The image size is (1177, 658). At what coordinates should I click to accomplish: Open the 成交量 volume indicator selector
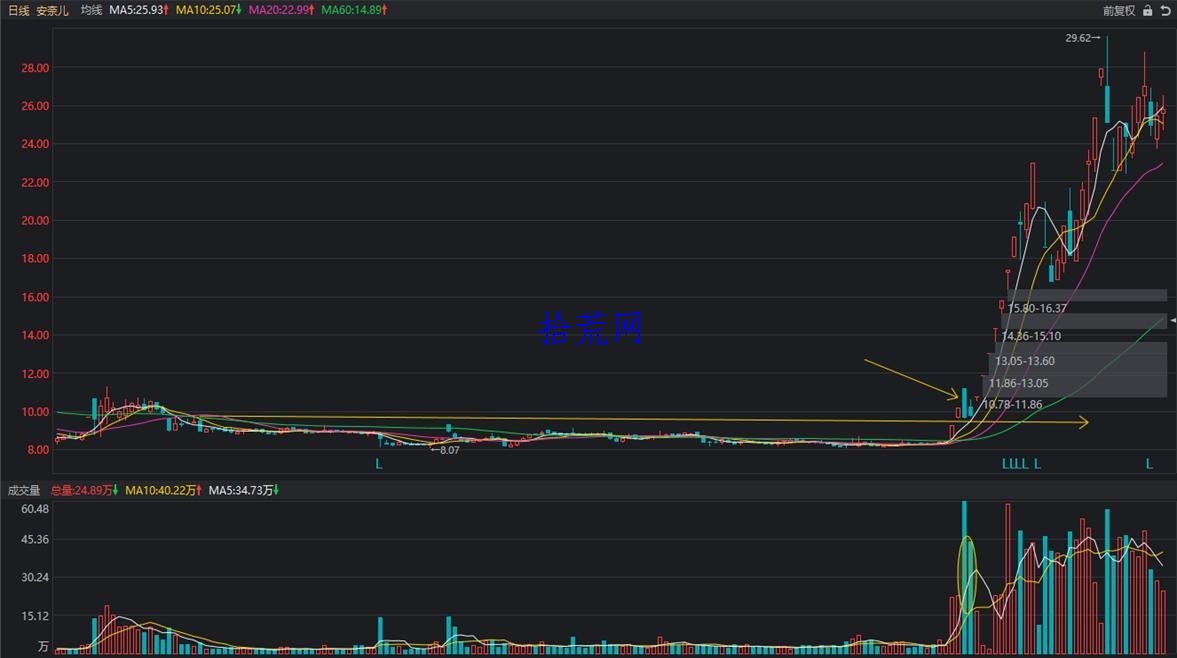pos(24,490)
